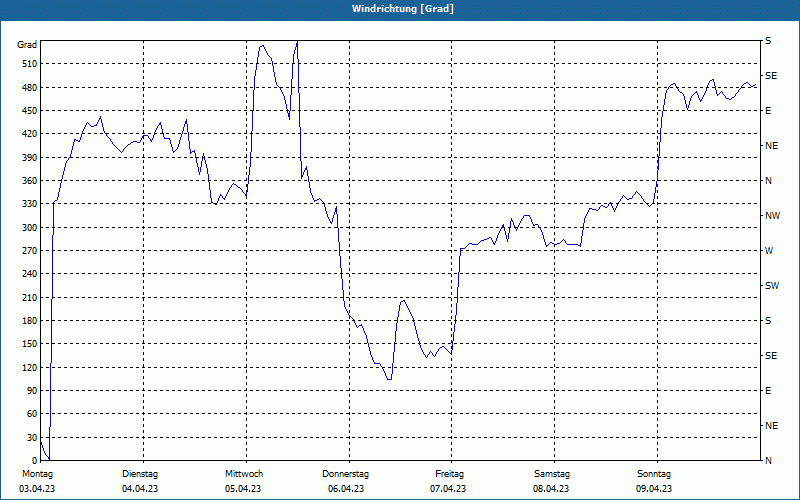This screenshot has width=800, height=500.
Task: Select the date 04.04.23
Action: click(140, 489)
